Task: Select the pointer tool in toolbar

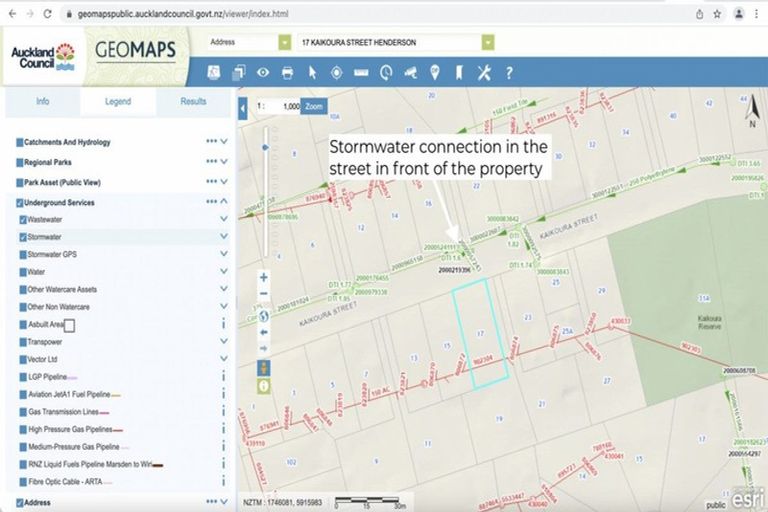Action: (312, 72)
